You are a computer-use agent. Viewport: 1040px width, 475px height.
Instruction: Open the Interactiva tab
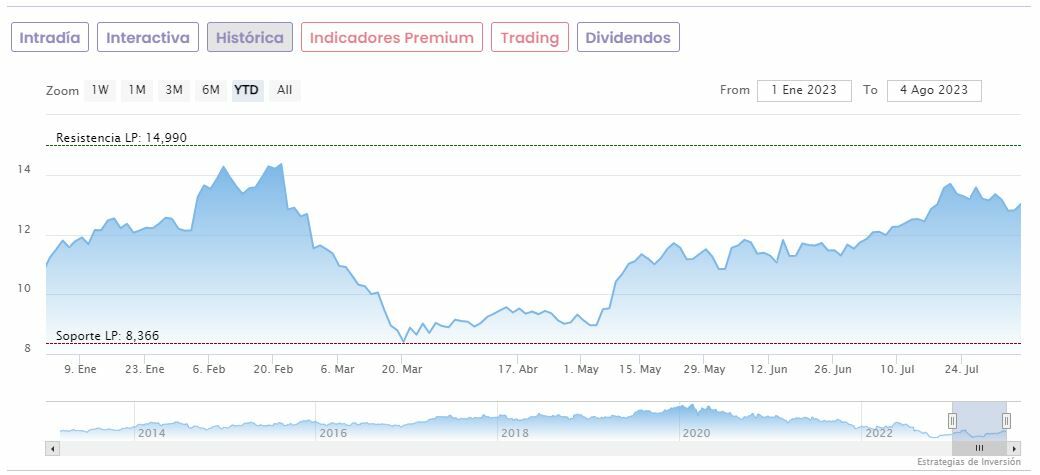click(148, 38)
